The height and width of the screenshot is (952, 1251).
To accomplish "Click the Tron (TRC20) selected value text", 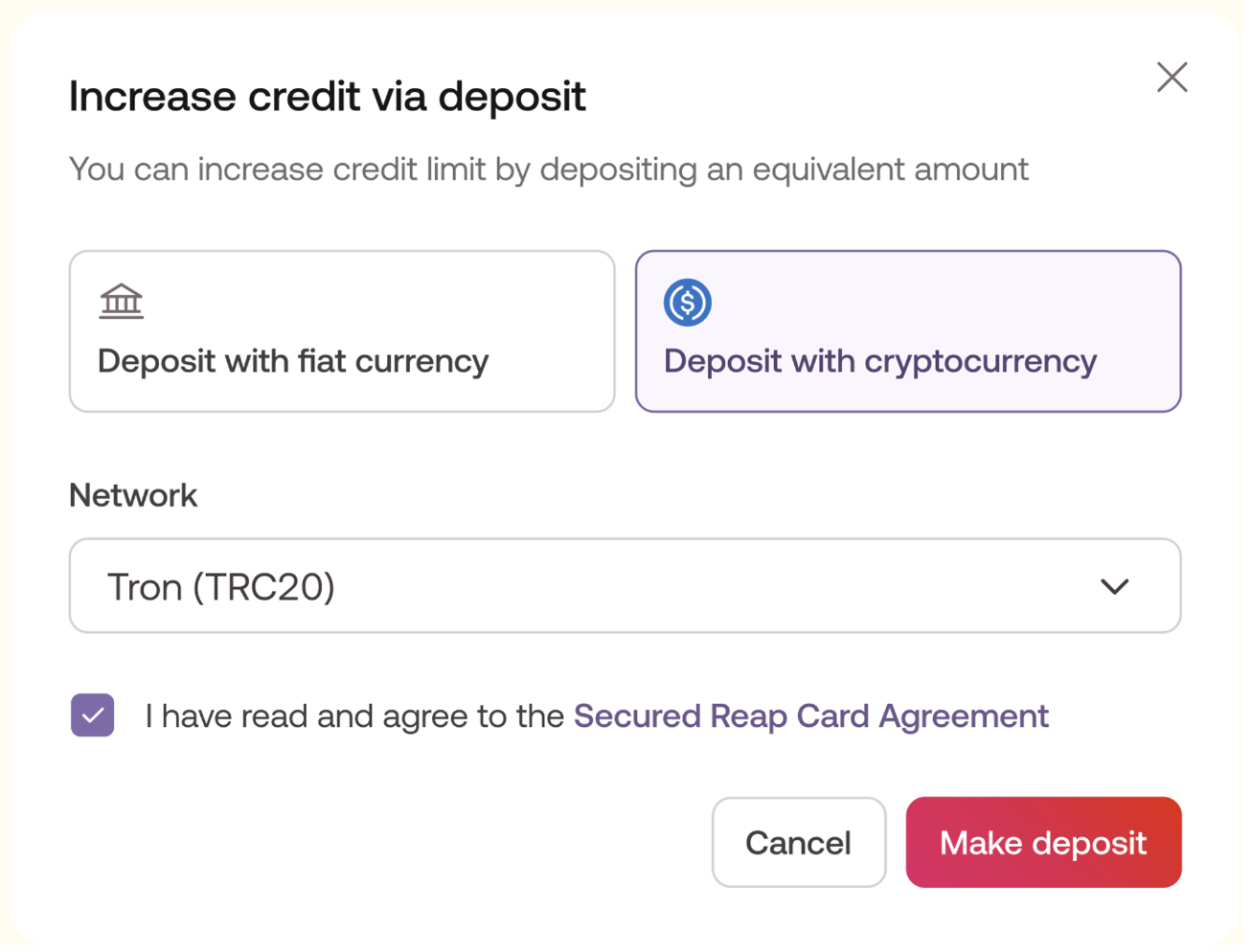I will 221,587.
